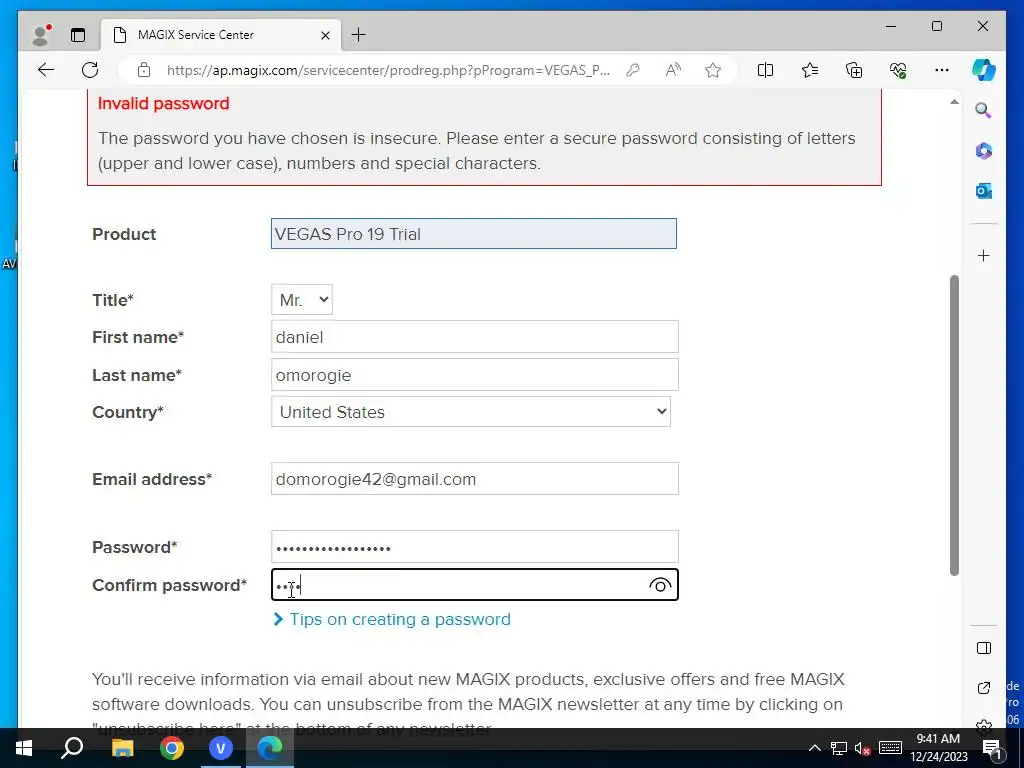
Task: Open the sidebar Search icon
Action: (984, 110)
